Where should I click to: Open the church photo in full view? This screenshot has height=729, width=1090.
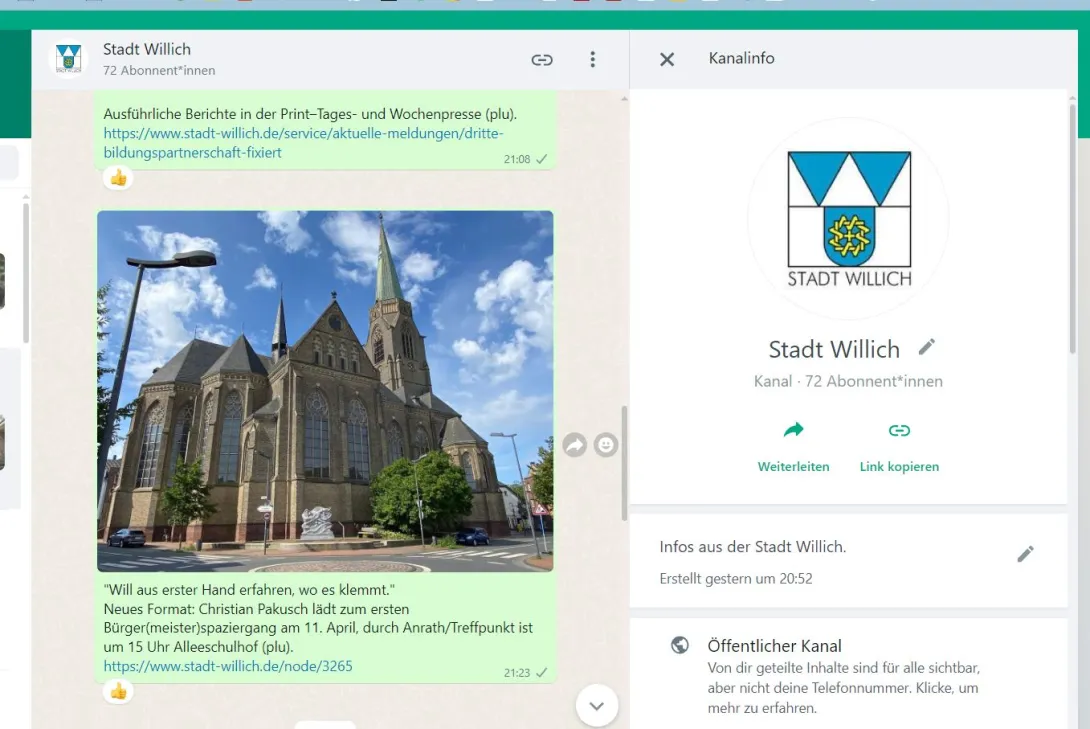tap(325, 391)
